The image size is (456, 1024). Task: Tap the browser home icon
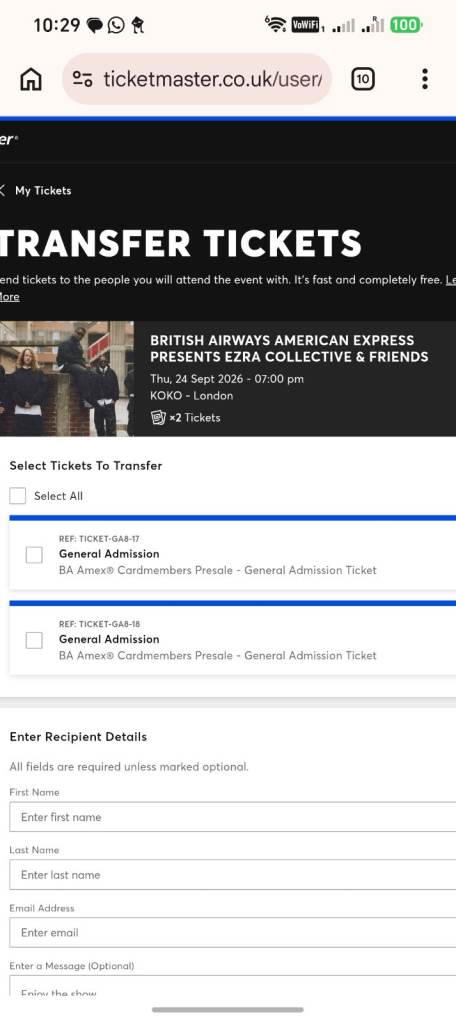(31, 79)
